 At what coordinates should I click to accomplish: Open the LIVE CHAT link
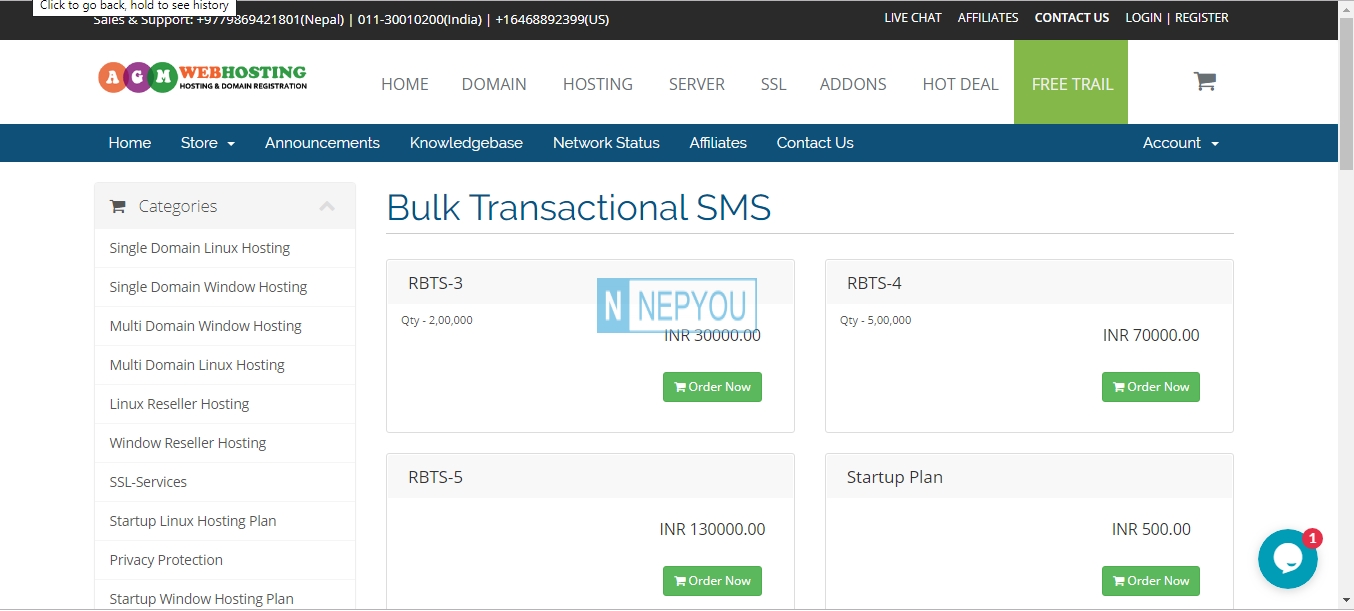(913, 18)
